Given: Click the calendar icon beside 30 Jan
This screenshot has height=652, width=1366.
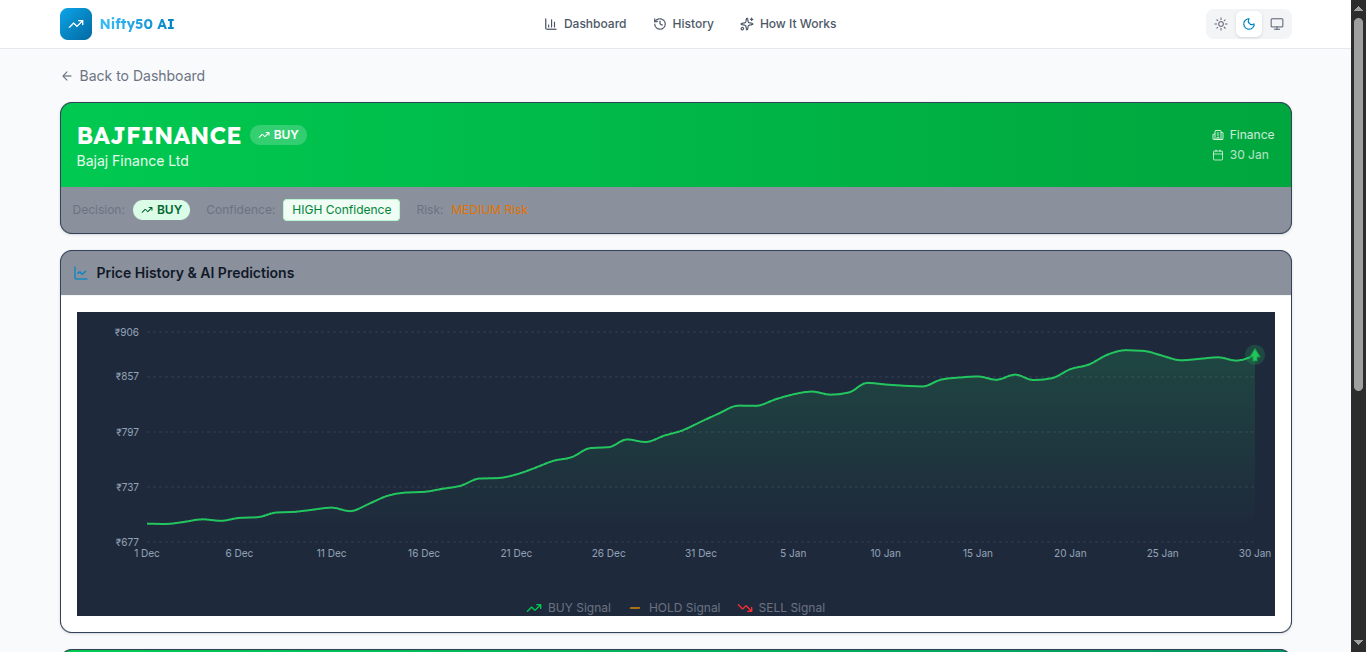Looking at the screenshot, I should click(x=1218, y=155).
